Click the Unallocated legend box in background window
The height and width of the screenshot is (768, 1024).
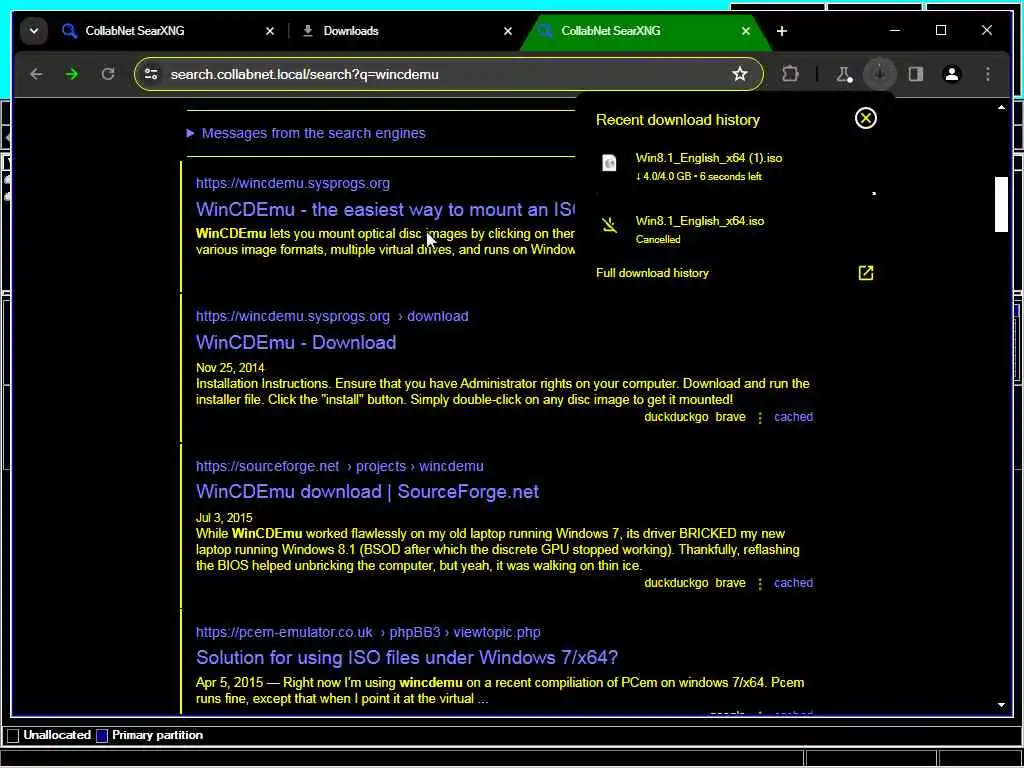[x=13, y=735]
